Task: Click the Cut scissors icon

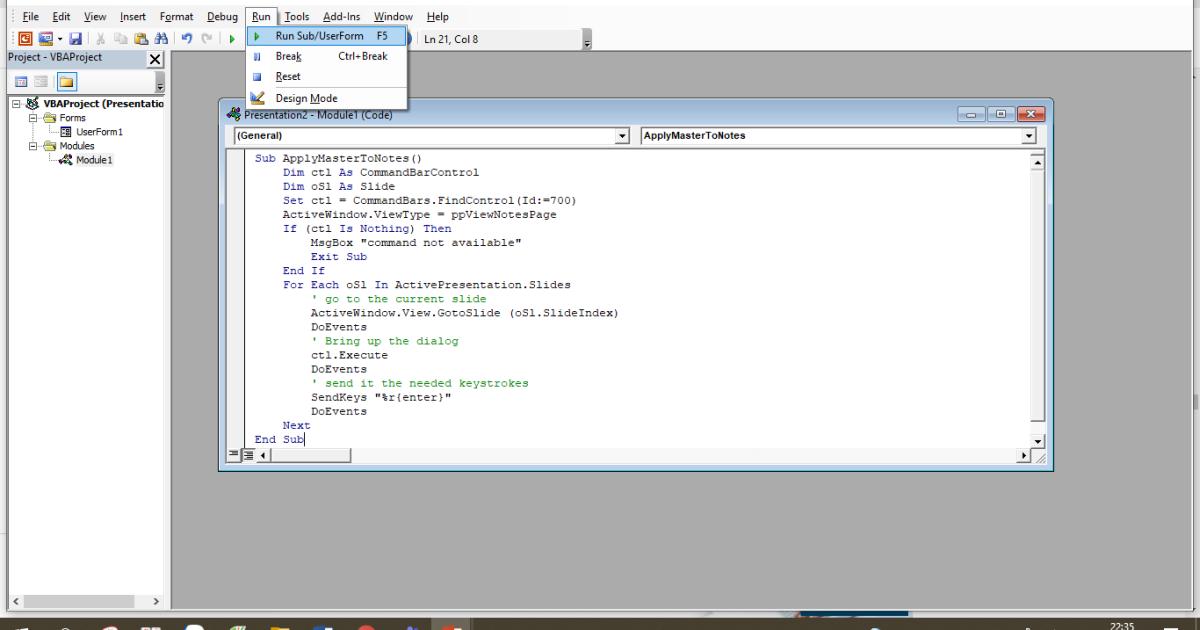Action: pos(101,39)
